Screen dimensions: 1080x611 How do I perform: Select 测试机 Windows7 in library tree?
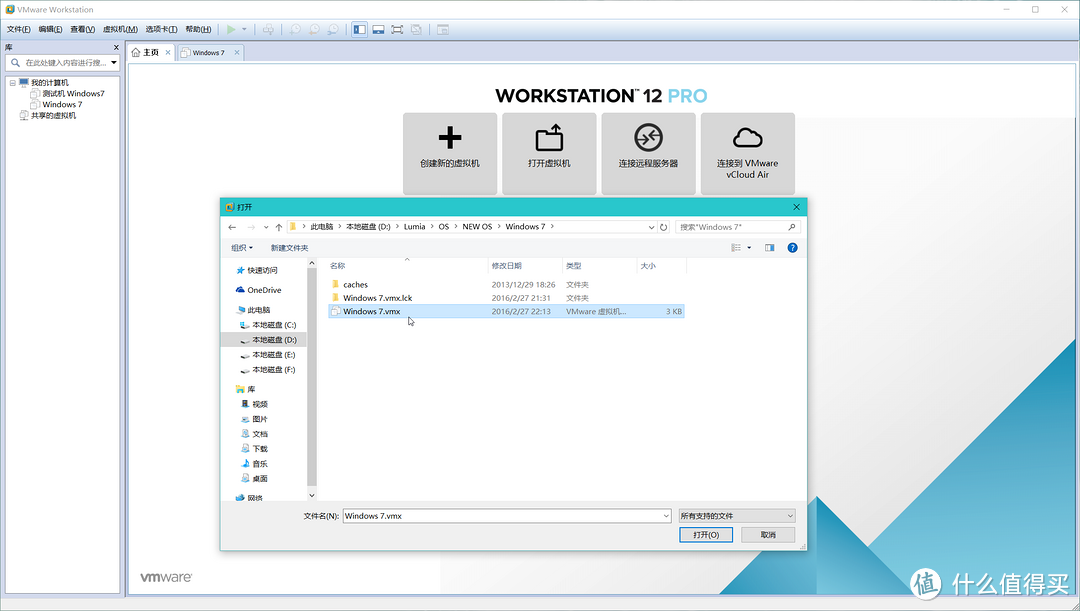pos(73,94)
